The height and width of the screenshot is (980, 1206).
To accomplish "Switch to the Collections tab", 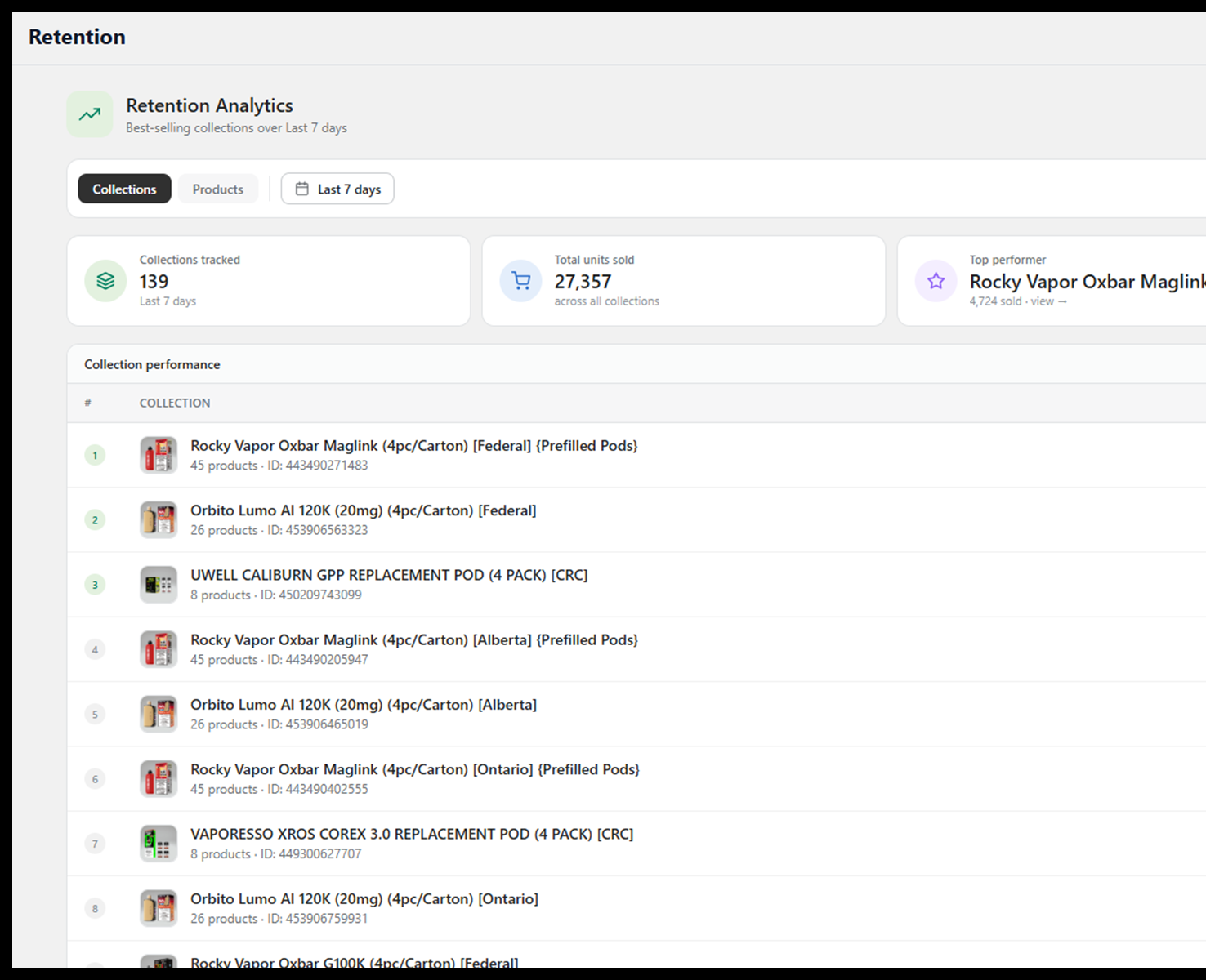I will click(124, 189).
